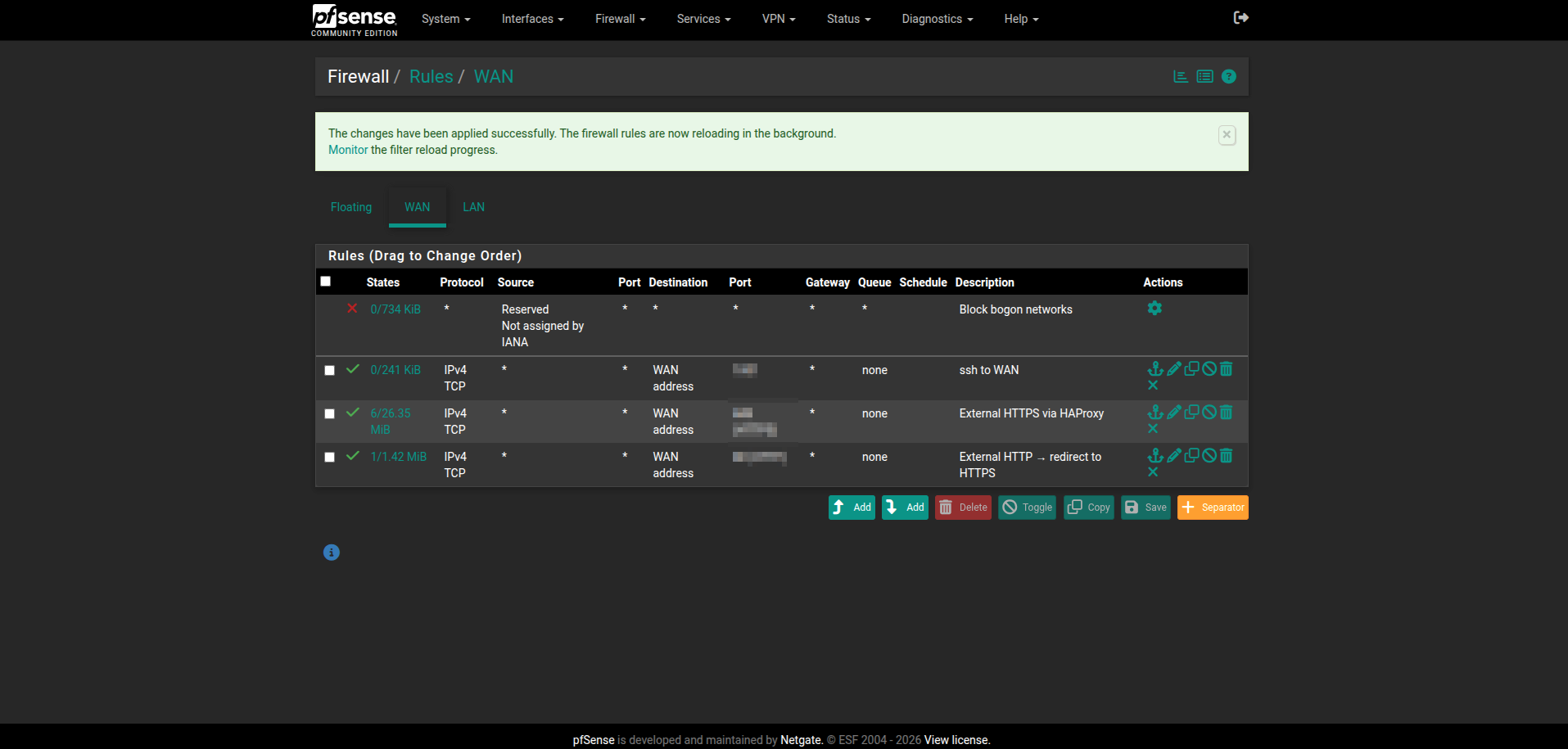Viewport: 1568px width, 749px height.
Task: Add a Separator to rules
Action: pos(1213,508)
